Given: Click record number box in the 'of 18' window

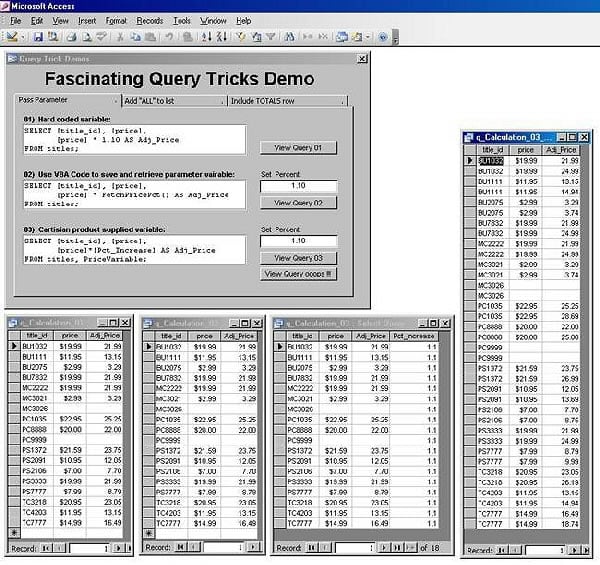Looking at the screenshot, I should [355, 548].
